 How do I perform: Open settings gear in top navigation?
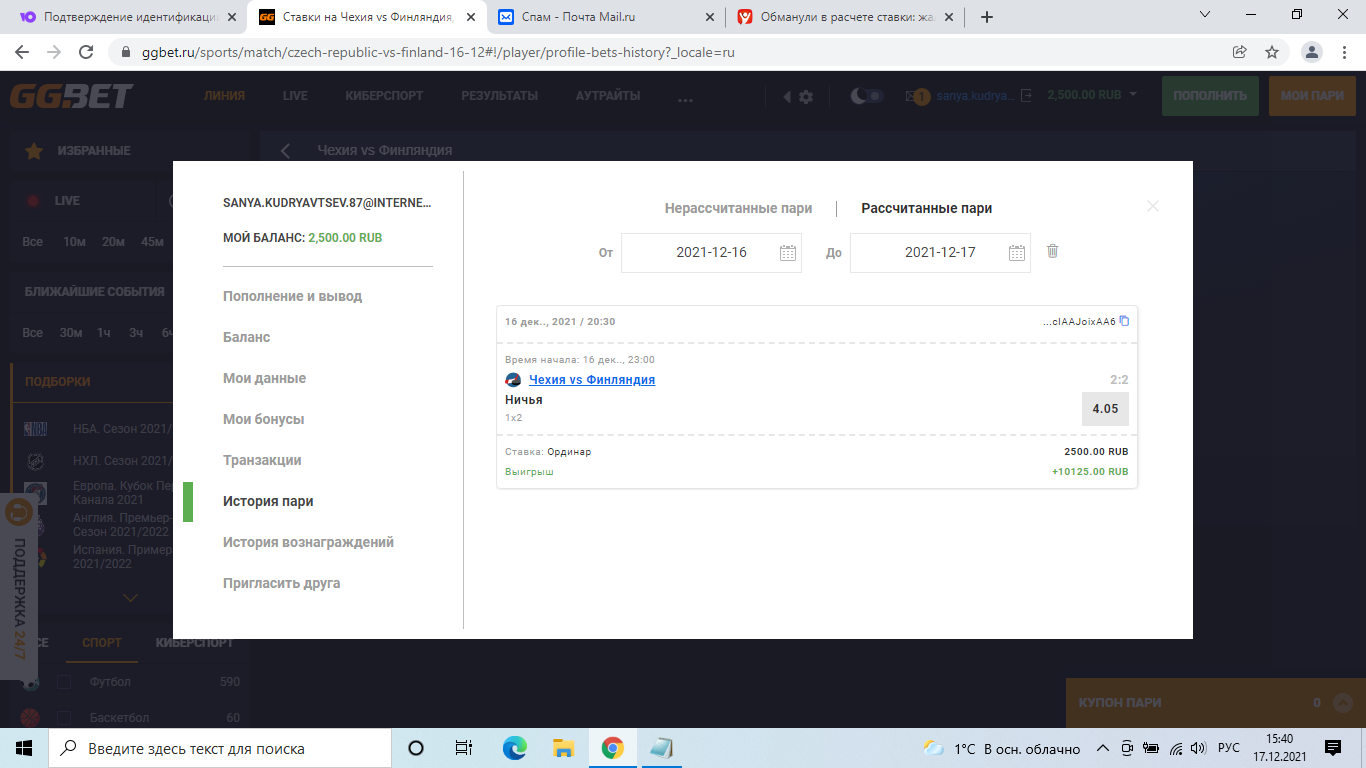(x=806, y=96)
